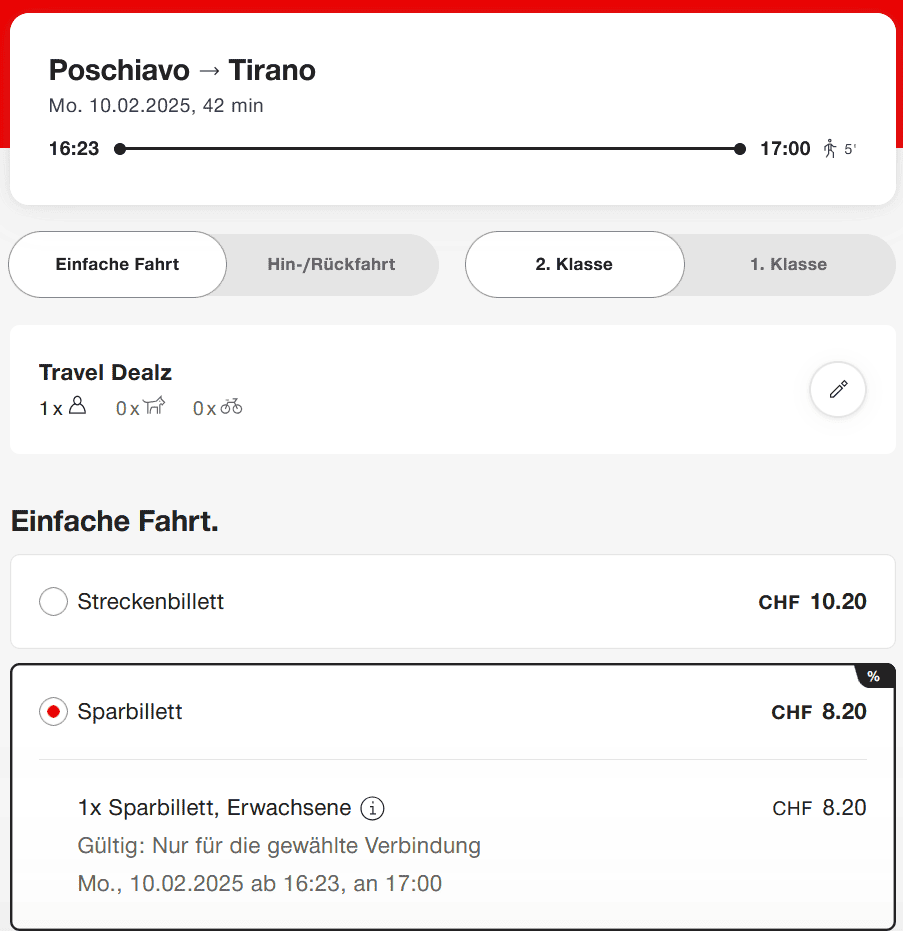The image size is (903, 931).
Task: Switch to Hin-/Rückfahrt tab
Action: tap(331, 265)
